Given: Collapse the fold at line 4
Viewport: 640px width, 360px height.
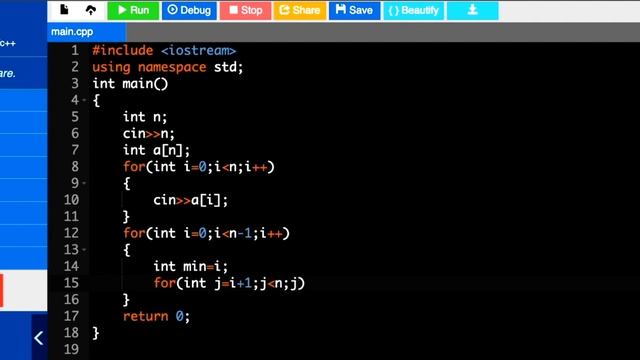Looking at the screenshot, I should pyautogui.click(x=84, y=100).
